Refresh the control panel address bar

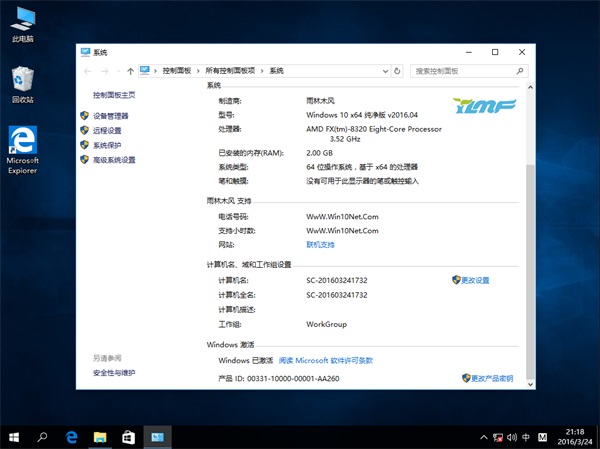(x=397, y=71)
